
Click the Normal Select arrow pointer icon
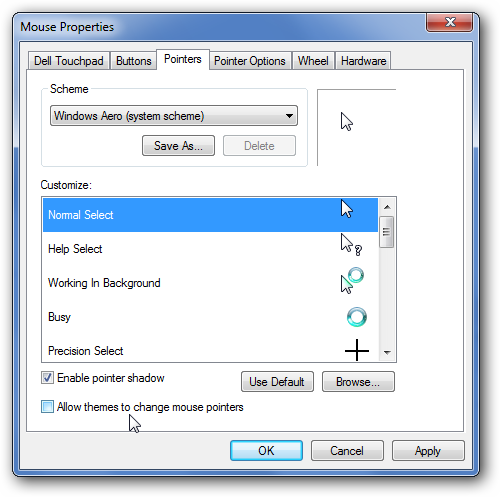pos(347,209)
